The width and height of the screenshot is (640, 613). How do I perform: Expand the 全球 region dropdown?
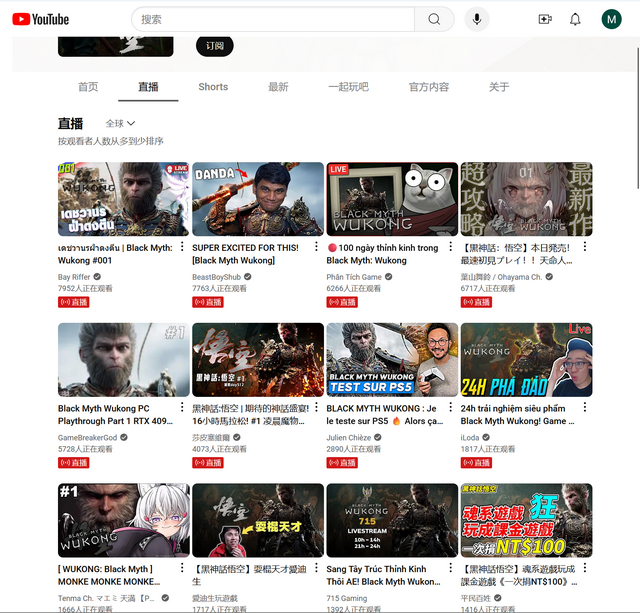[120, 123]
